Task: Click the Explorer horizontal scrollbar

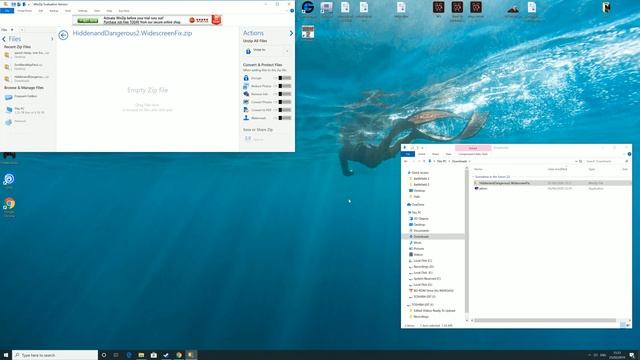Action: (x=545, y=320)
